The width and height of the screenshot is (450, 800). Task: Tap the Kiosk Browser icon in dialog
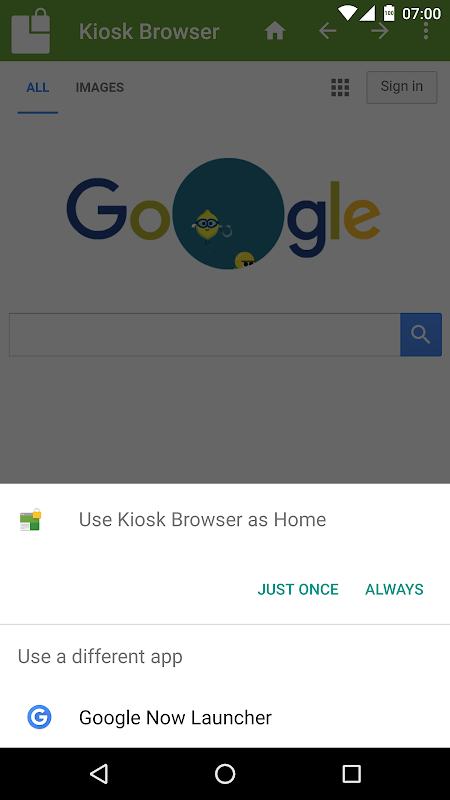(x=31, y=520)
